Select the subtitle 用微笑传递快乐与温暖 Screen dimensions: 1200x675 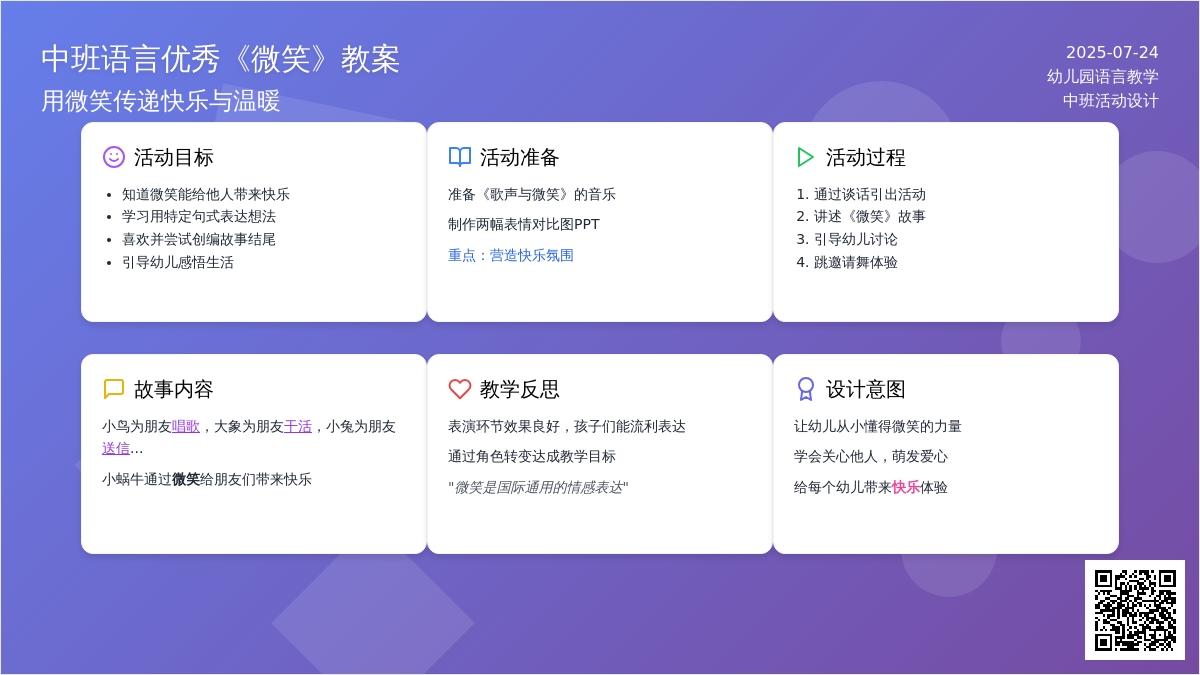click(x=161, y=101)
